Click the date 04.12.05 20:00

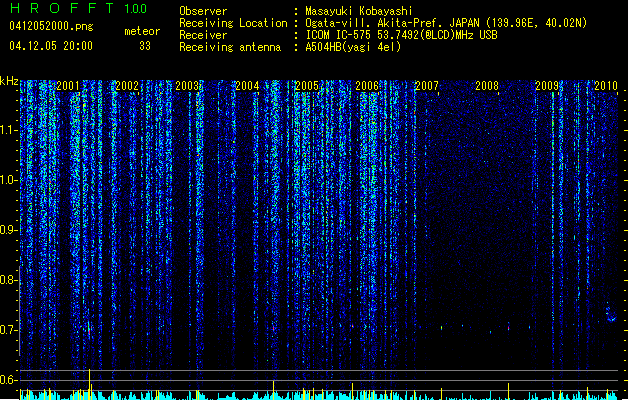(x=51, y=46)
